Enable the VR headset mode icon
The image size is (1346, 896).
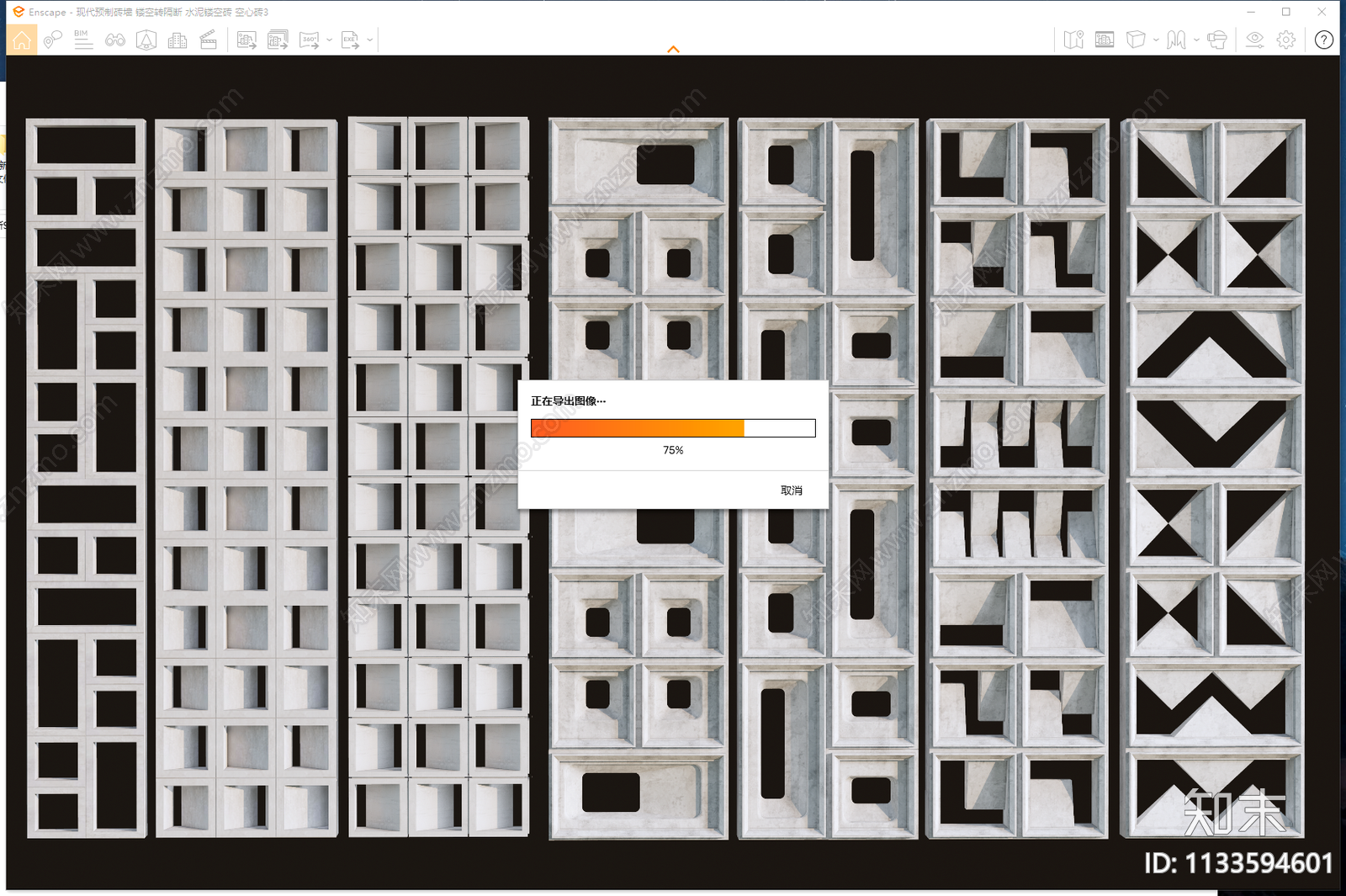click(x=1216, y=40)
